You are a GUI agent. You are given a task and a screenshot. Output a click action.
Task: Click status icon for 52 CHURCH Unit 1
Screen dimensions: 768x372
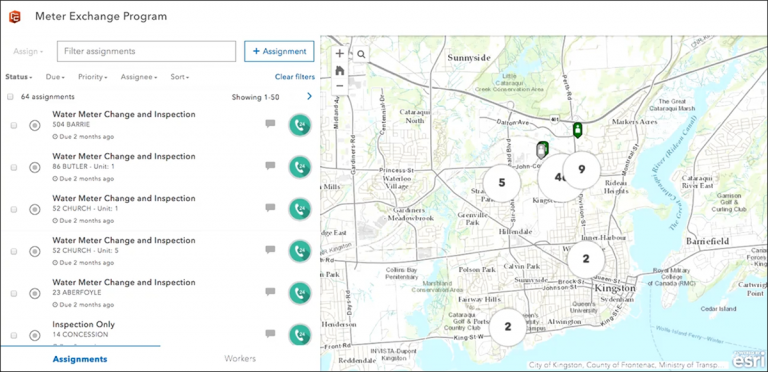tap(34, 209)
